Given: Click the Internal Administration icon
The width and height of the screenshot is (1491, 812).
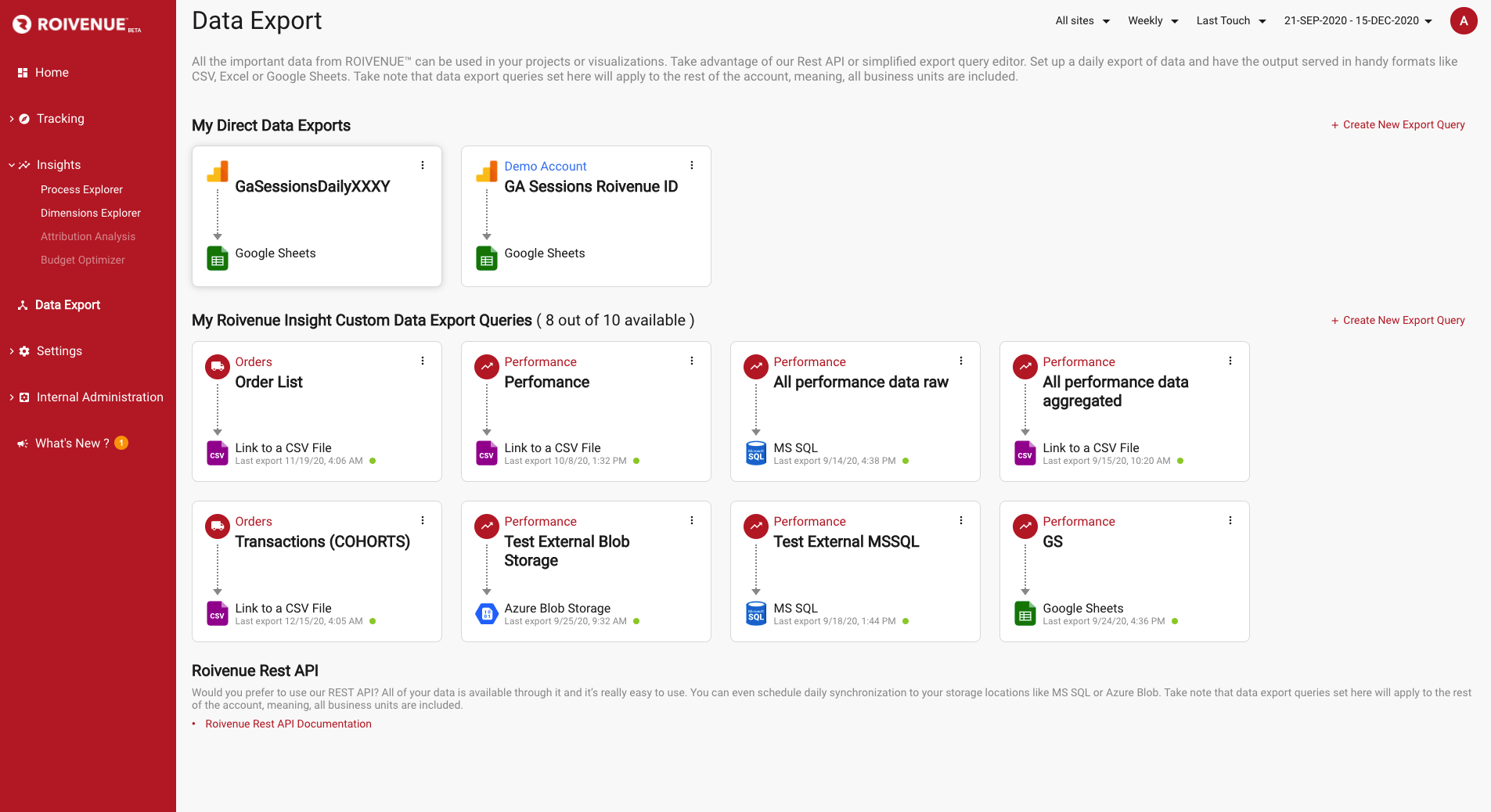Looking at the screenshot, I should coord(24,397).
